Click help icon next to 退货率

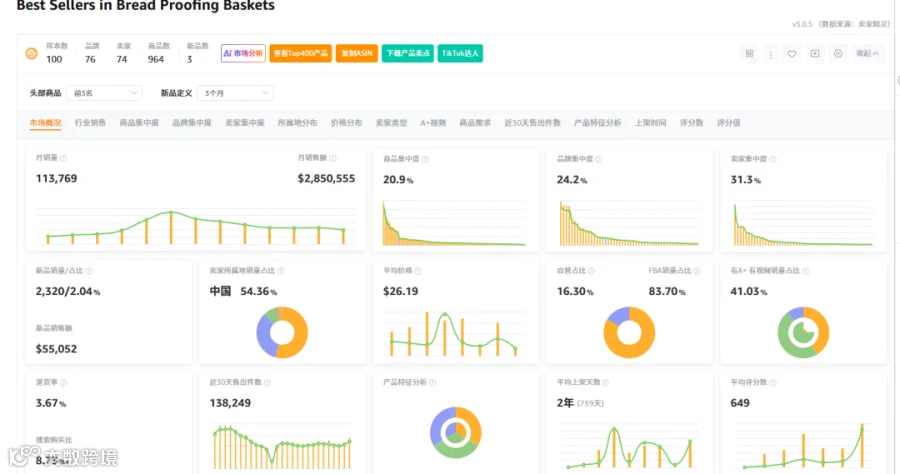tap(63, 382)
